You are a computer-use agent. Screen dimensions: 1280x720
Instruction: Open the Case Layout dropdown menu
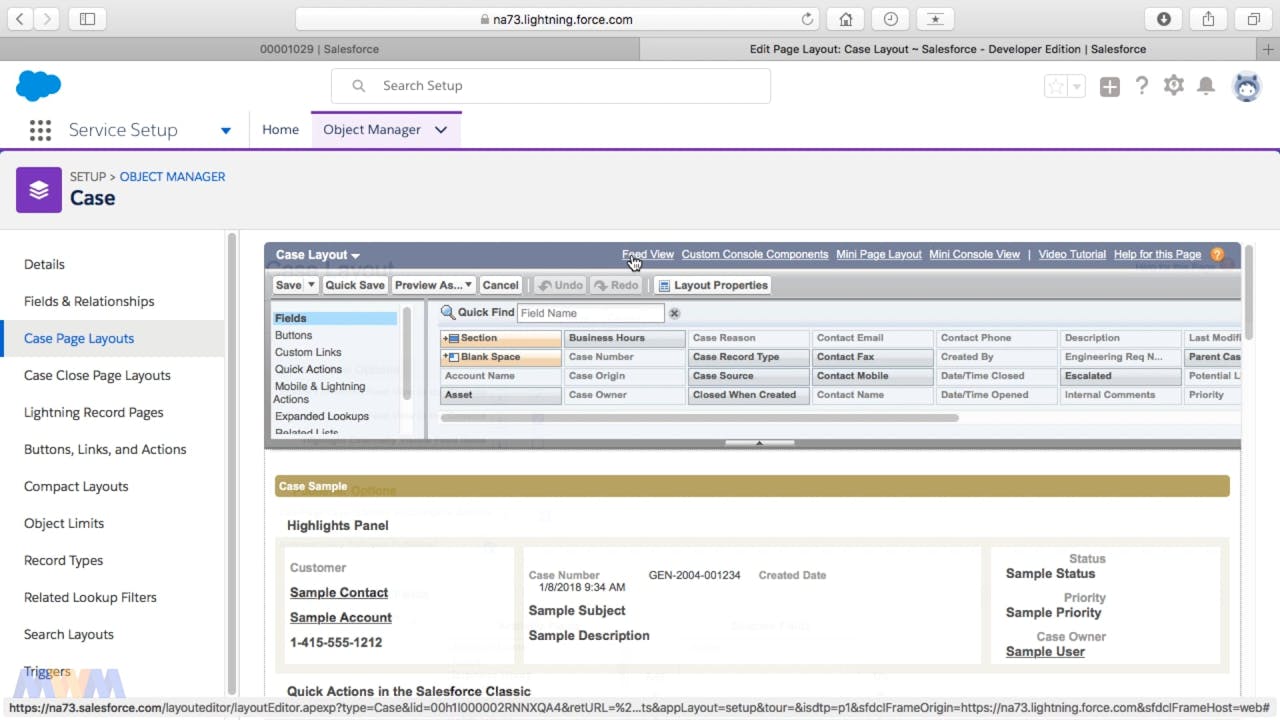click(x=317, y=255)
